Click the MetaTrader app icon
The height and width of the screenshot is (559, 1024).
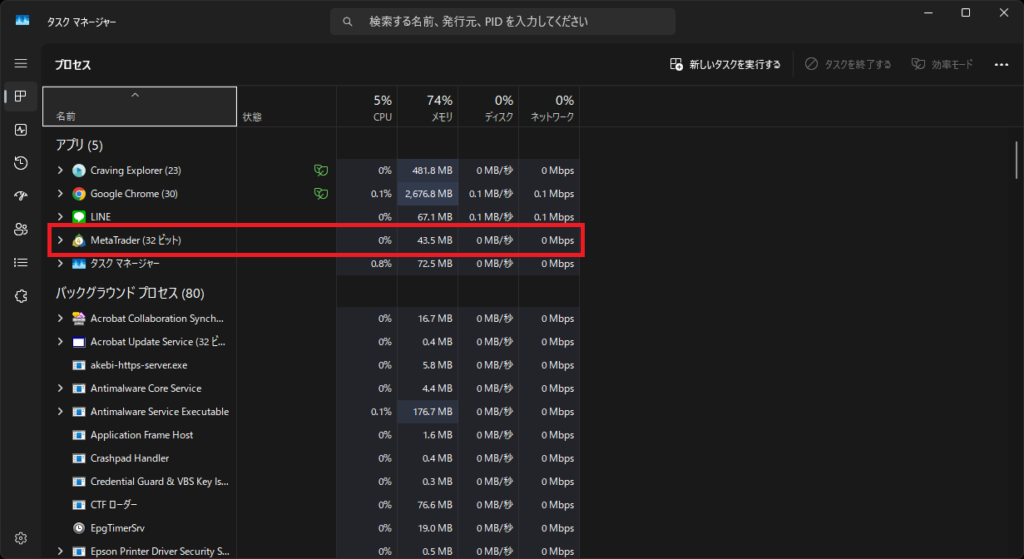(x=79, y=240)
